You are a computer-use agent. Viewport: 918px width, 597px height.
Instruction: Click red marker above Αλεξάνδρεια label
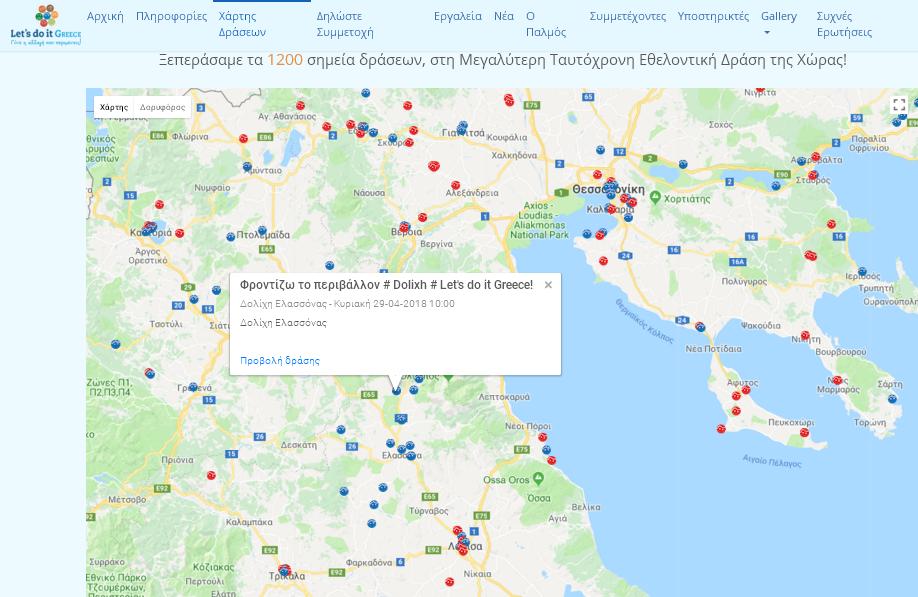(x=456, y=185)
